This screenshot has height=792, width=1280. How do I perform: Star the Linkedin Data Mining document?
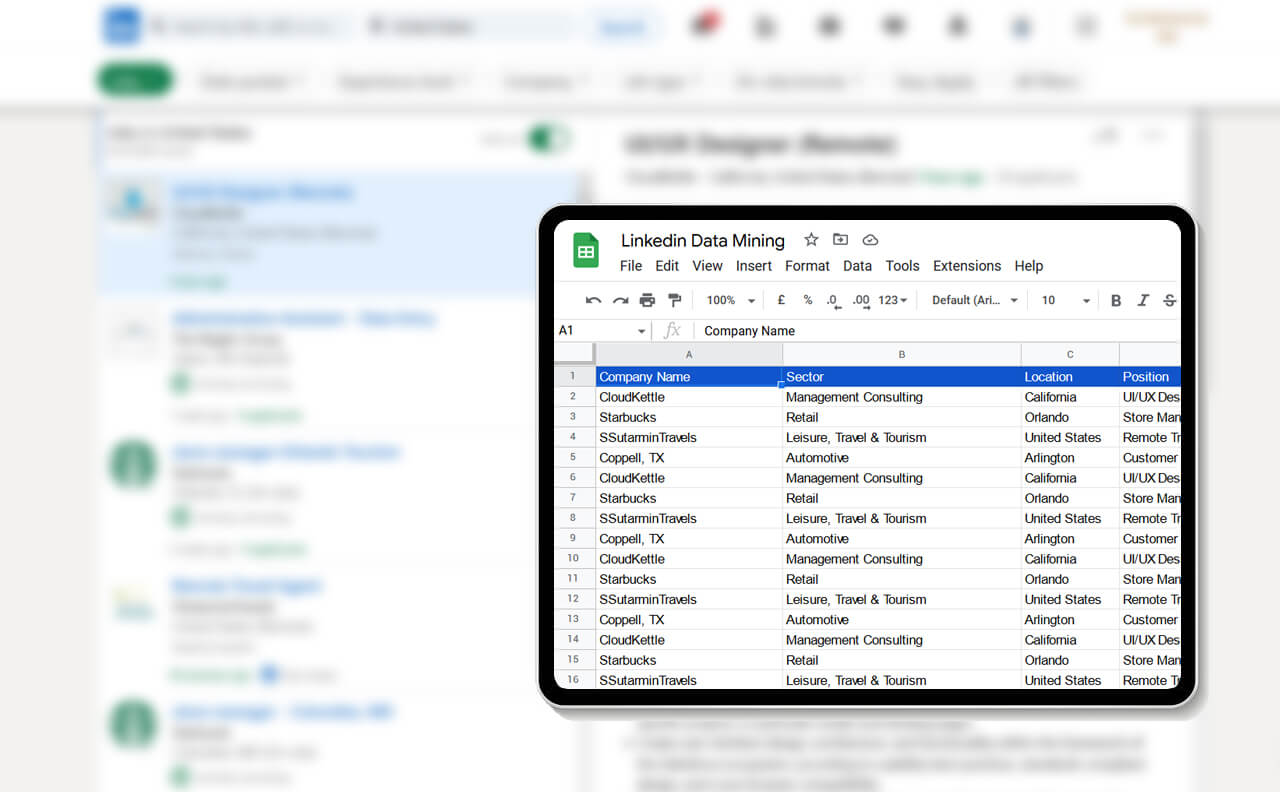(x=811, y=240)
